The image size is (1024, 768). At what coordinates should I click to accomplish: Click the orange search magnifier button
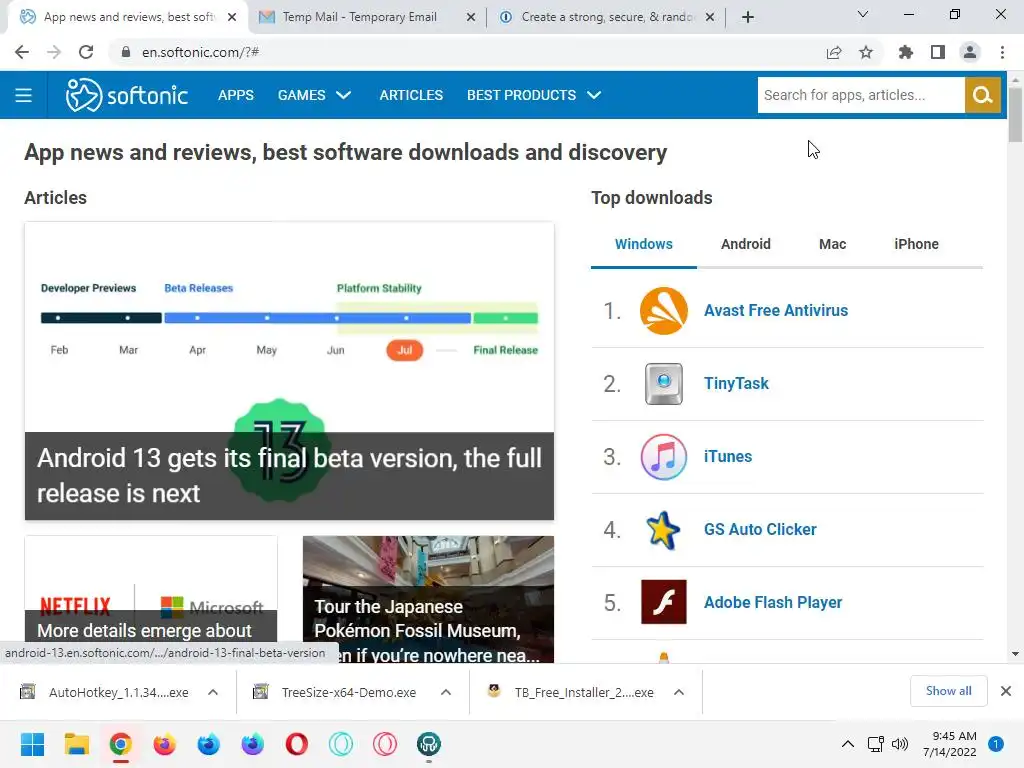(982, 95)
